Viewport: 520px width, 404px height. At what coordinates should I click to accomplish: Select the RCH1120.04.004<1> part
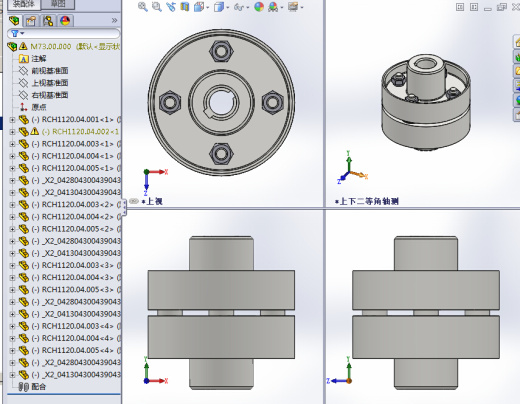(77, 156)
